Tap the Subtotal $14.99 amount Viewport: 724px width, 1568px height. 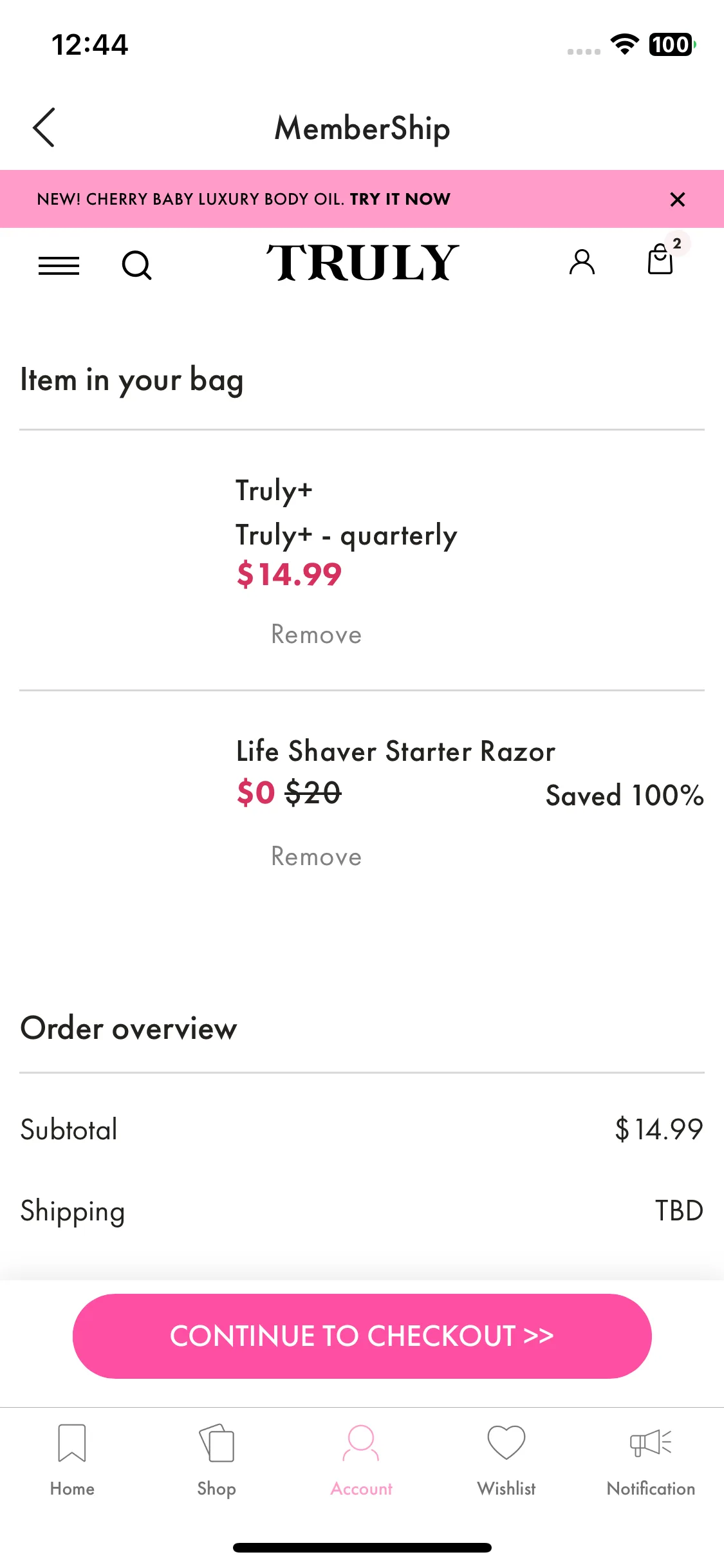659,1129
